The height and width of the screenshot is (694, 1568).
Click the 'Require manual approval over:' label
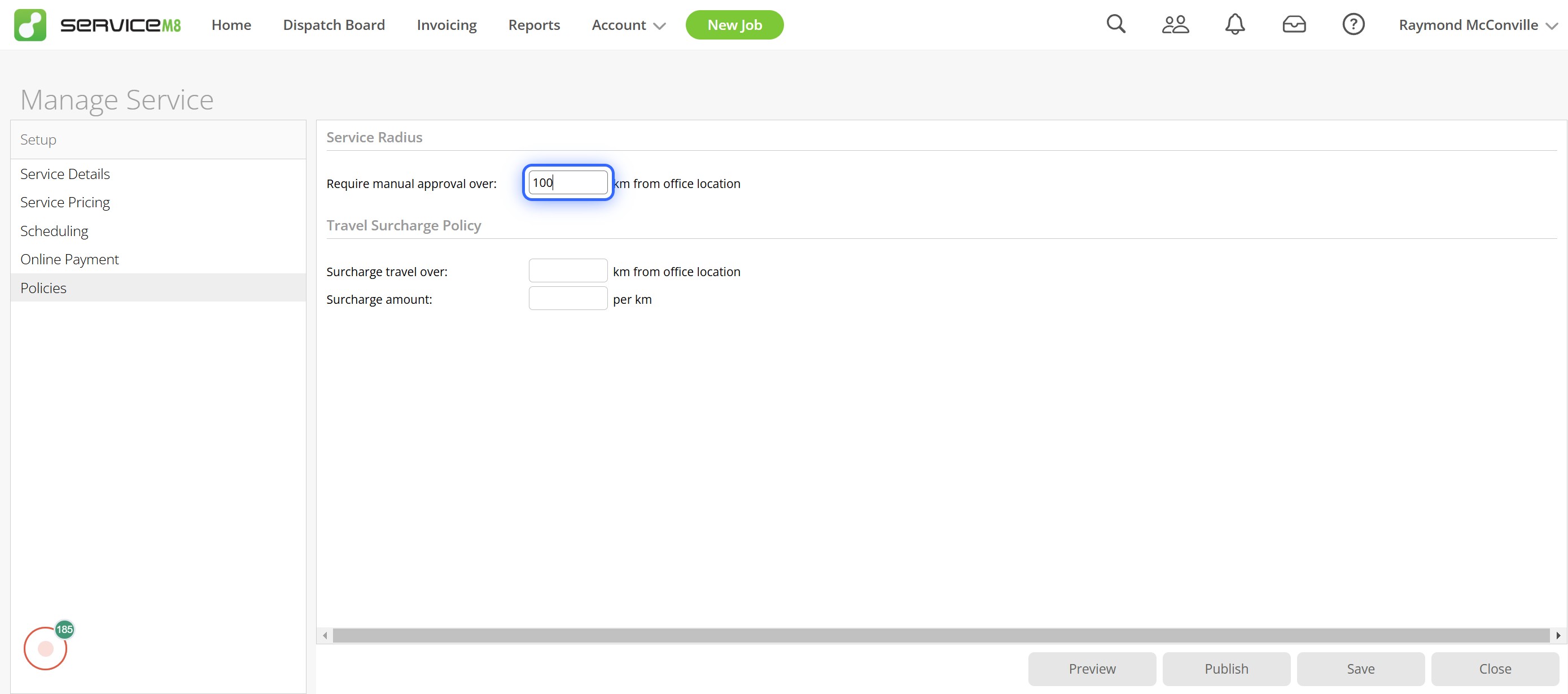coord(411,183)
